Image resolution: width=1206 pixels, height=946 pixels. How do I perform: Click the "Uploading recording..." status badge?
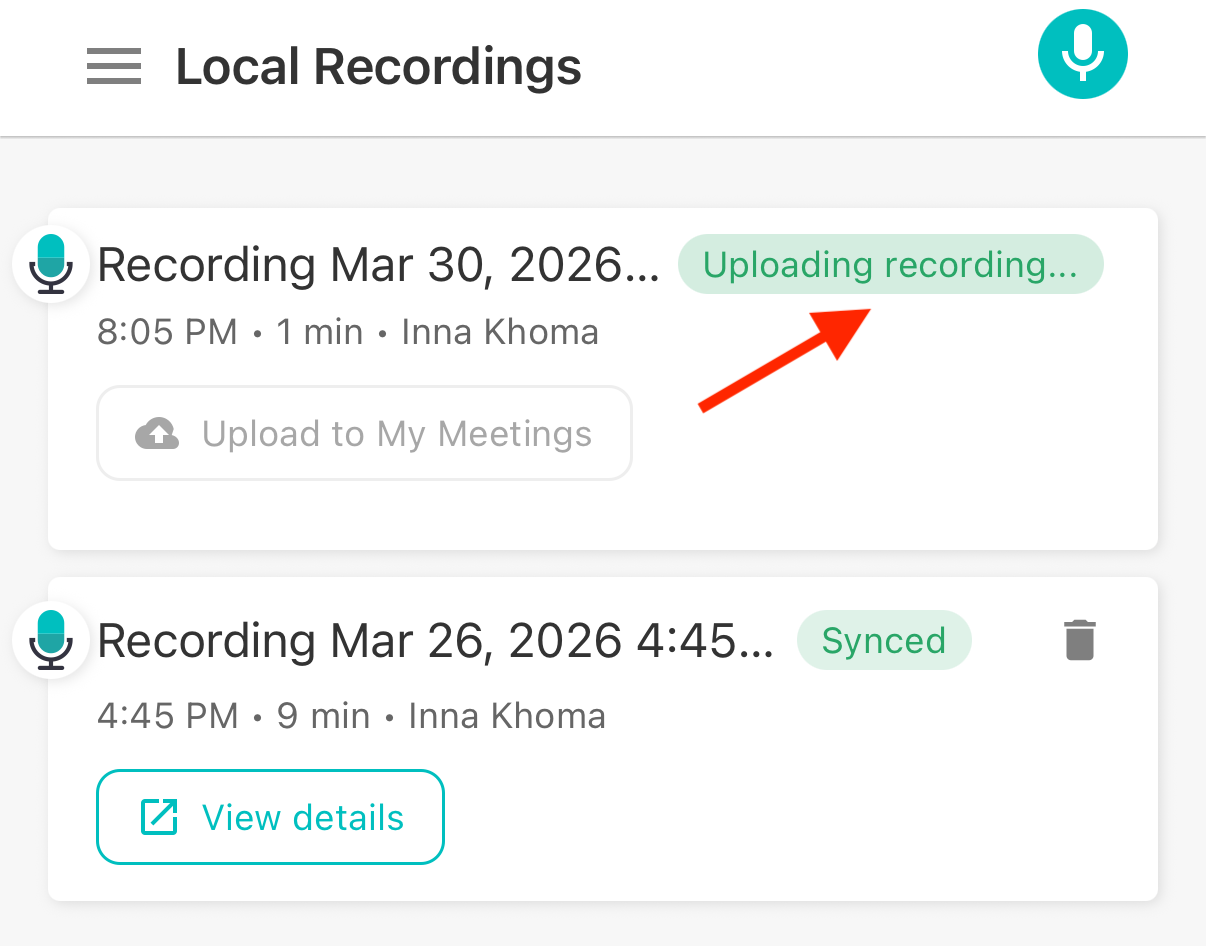(890, 265)
